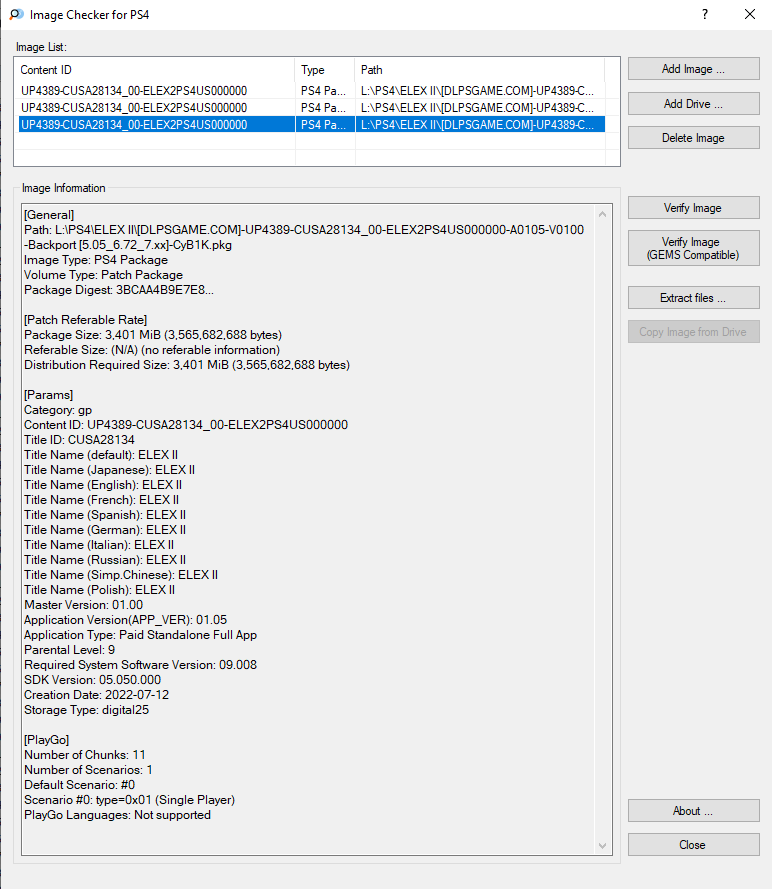
Task: Click Title Name (Polish): ELEX II line
Action: [x=99, y=590]
